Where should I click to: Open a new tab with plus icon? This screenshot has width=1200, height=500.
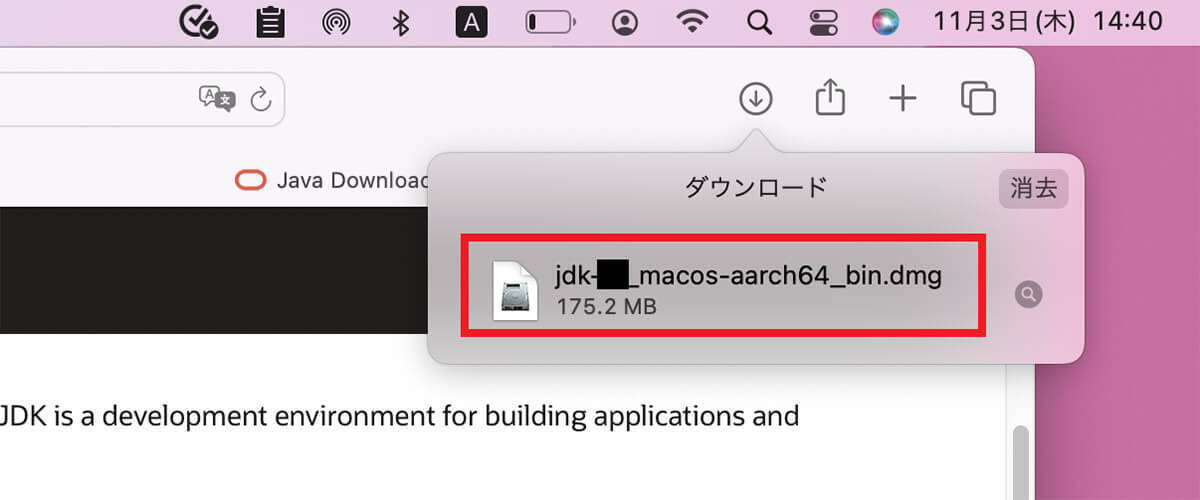[903, 98]
